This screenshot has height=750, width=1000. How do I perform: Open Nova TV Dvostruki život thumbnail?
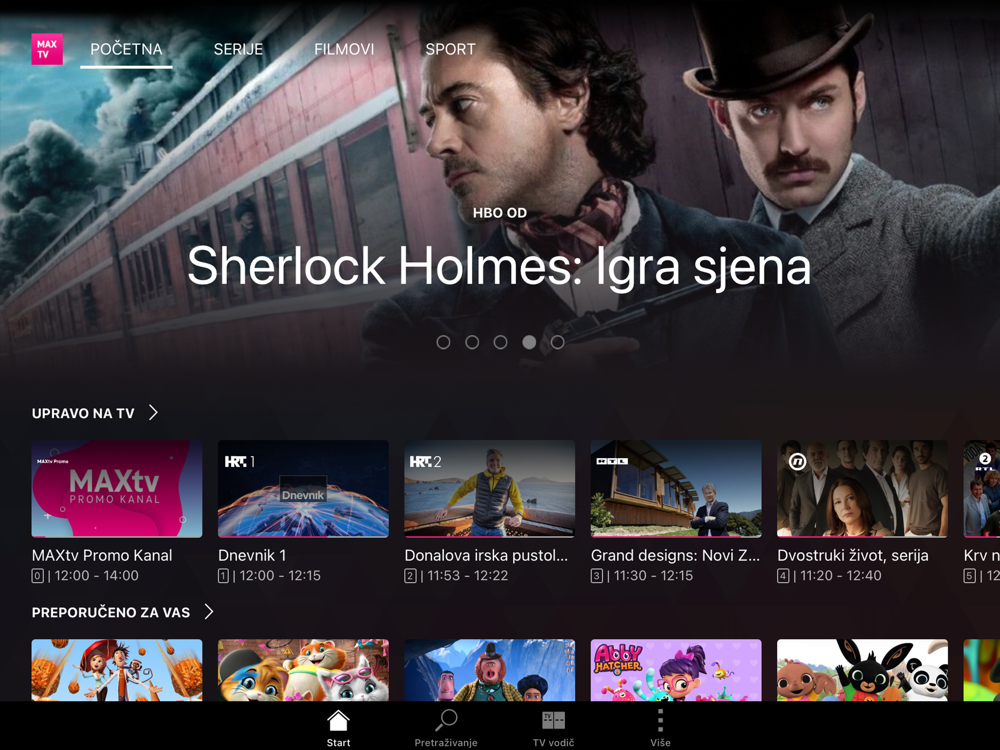coord(862,489)
